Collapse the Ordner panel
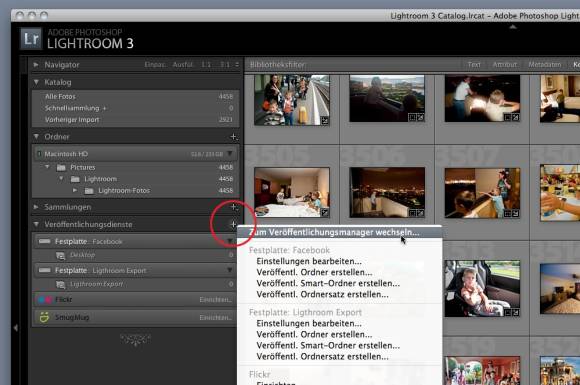Image resolution: width=580 pixels, height=385 pixels. pyautogui.click(x=36, y=136)
